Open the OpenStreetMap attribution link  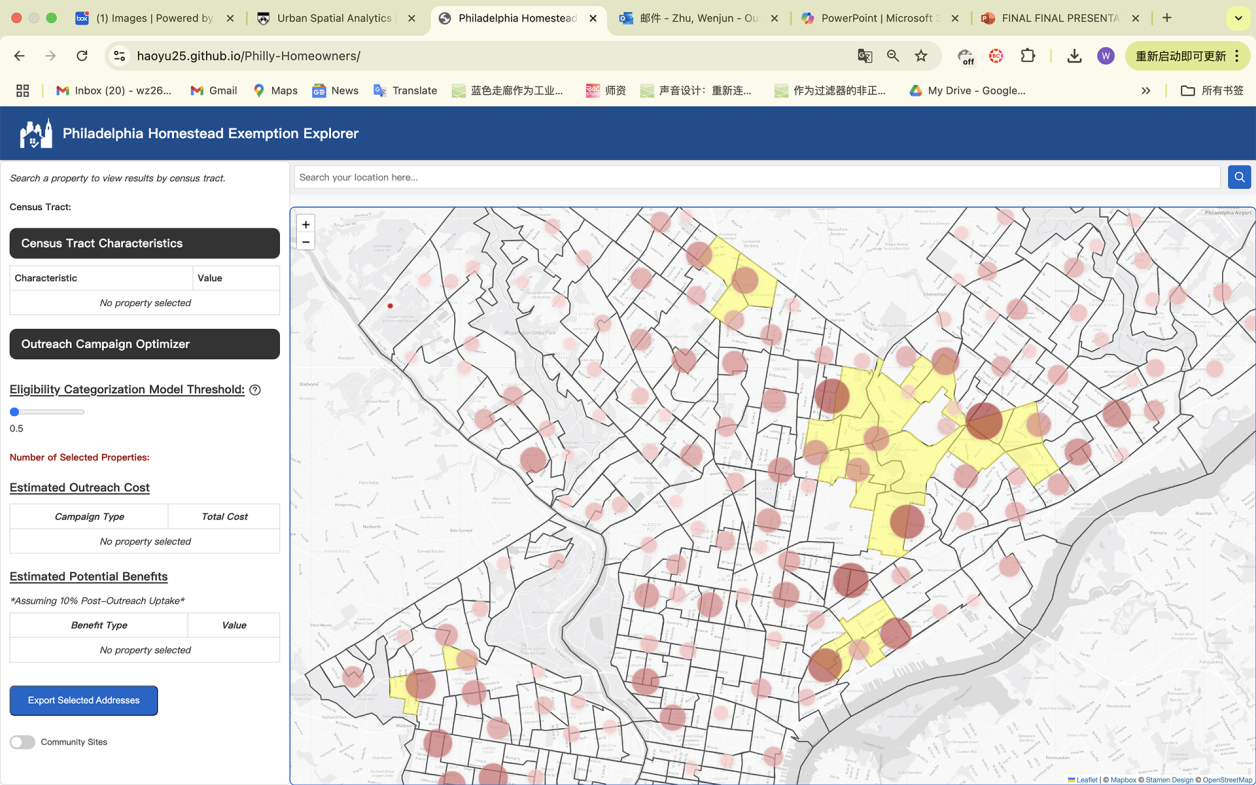click(1227, 780)
